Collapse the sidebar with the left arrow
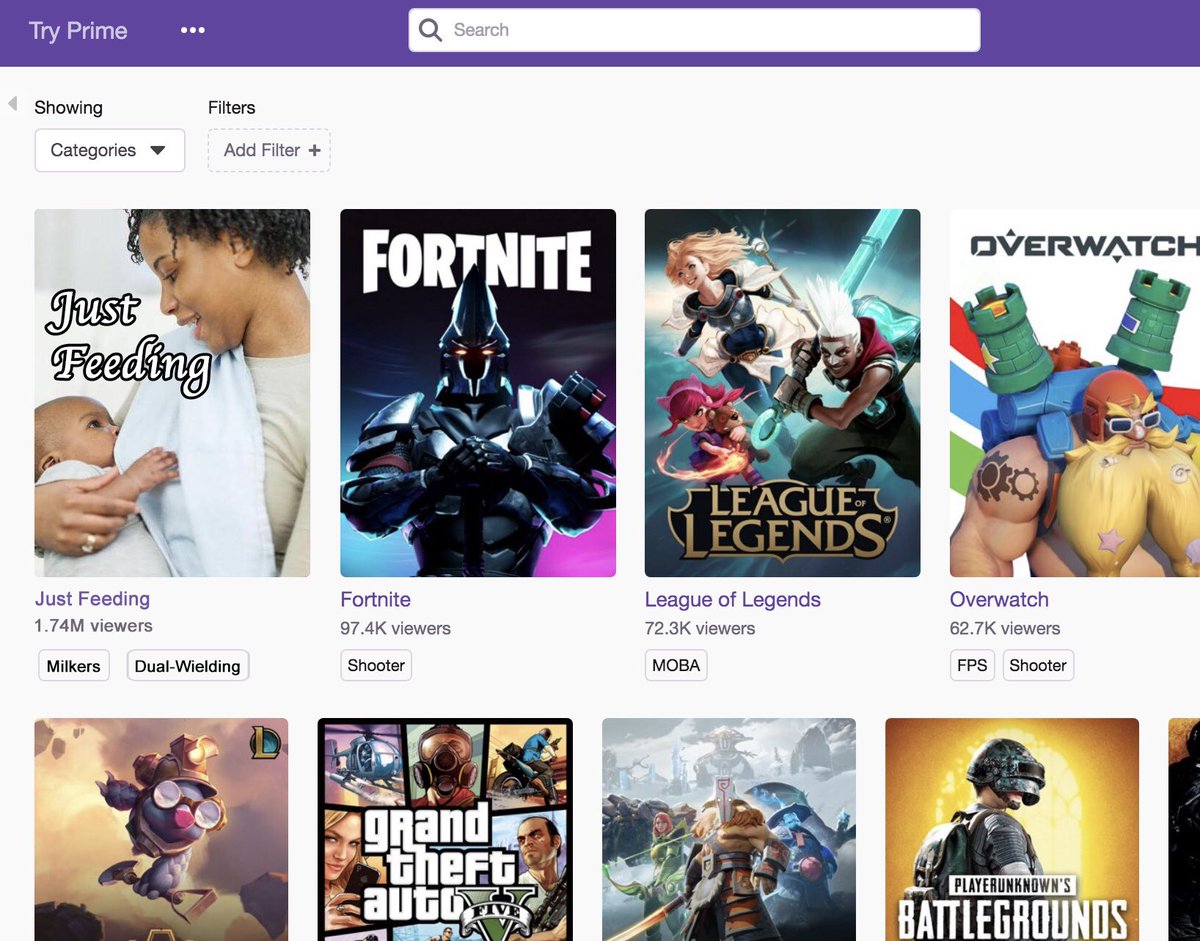The image size is (1200, 941). point(12,104)
